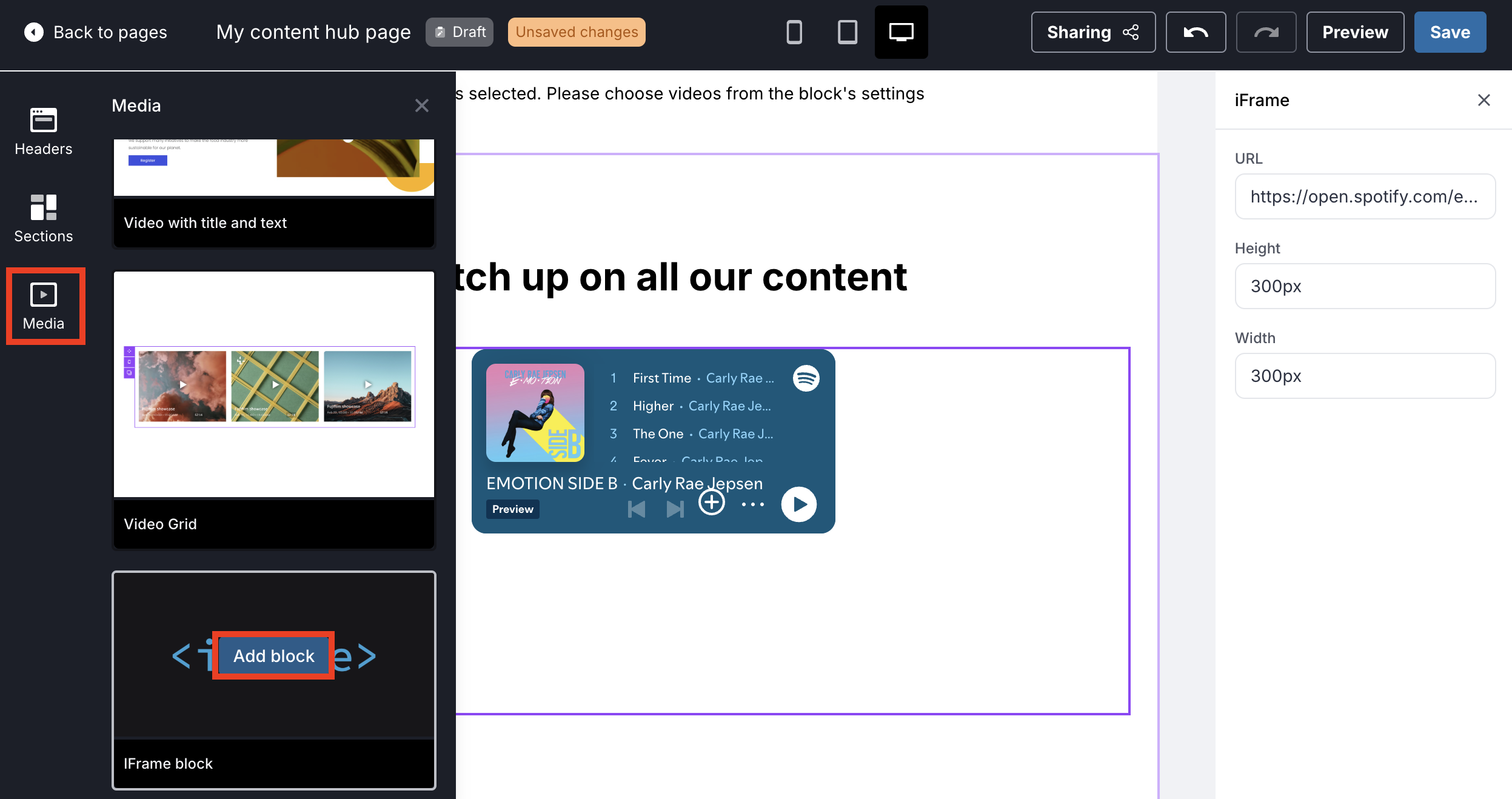Click the Carly Rae Jepsen artist link
Image resolution: width=1512 pixels, height=799 pixels.
click(x=697, y=483)
